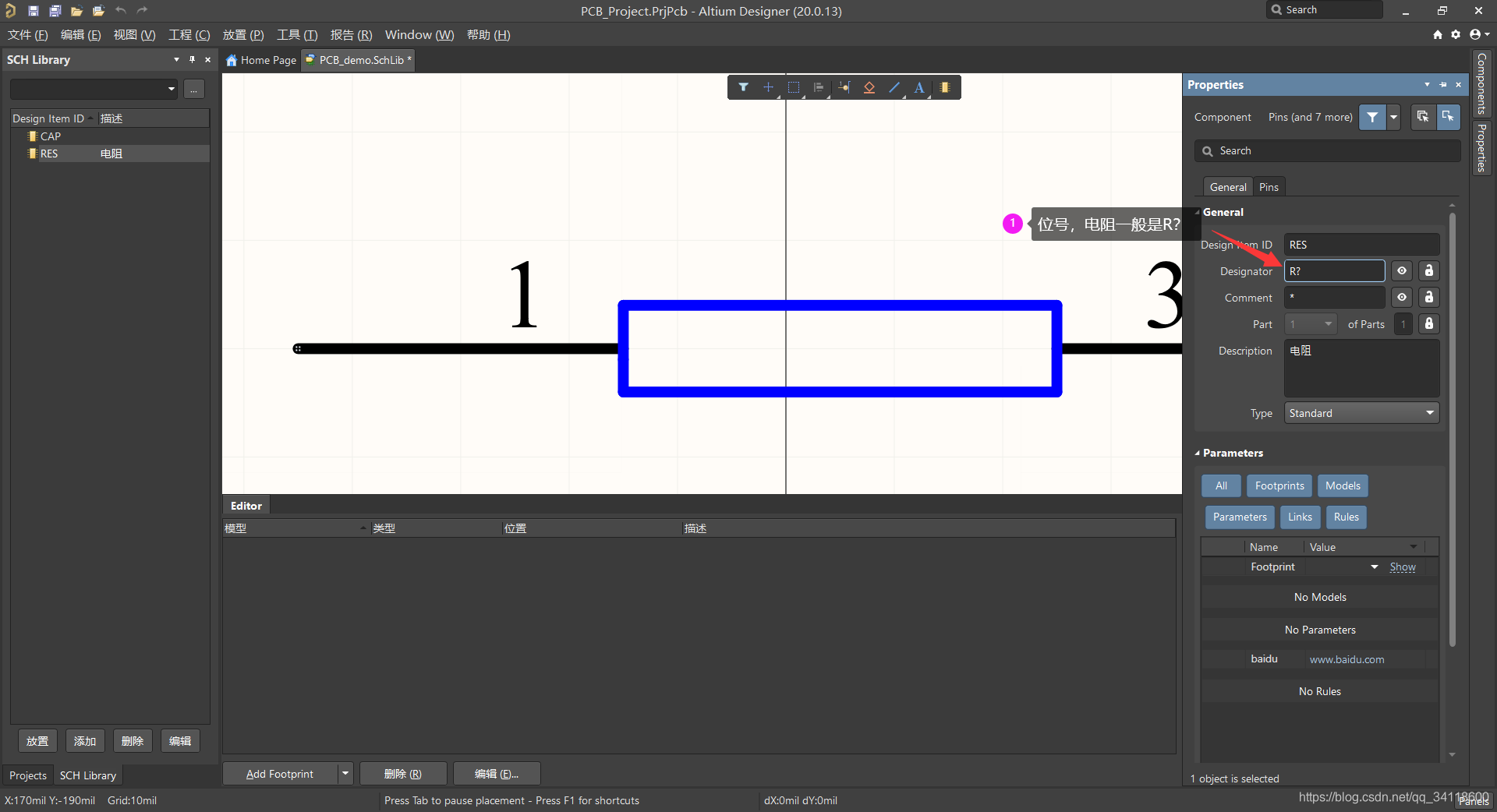Toggle the Links parameters filter
Screen dimensions: 1497x812
[x=1300, y=517]
